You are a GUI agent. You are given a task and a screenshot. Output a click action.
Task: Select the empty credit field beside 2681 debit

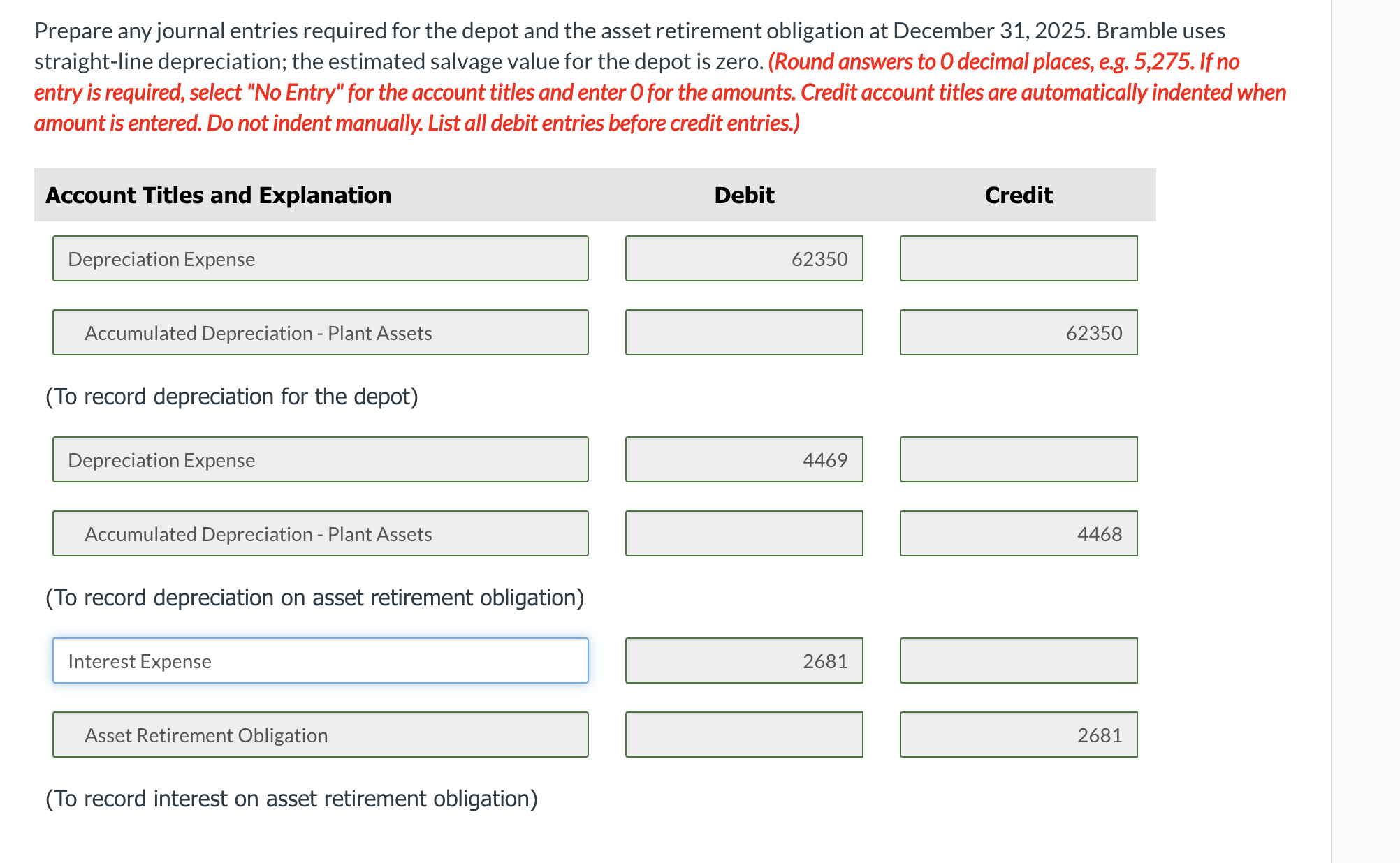(x=1019, y=661)
